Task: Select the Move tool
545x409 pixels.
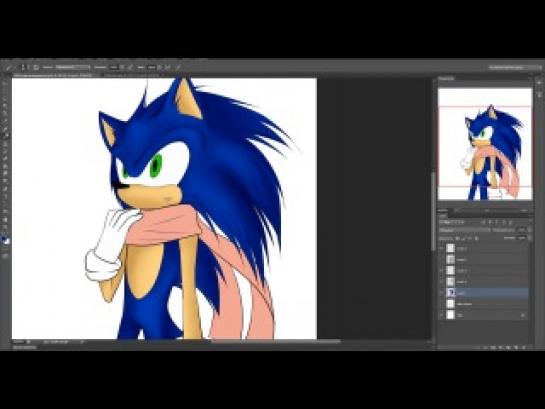Action: click(6, 83)
